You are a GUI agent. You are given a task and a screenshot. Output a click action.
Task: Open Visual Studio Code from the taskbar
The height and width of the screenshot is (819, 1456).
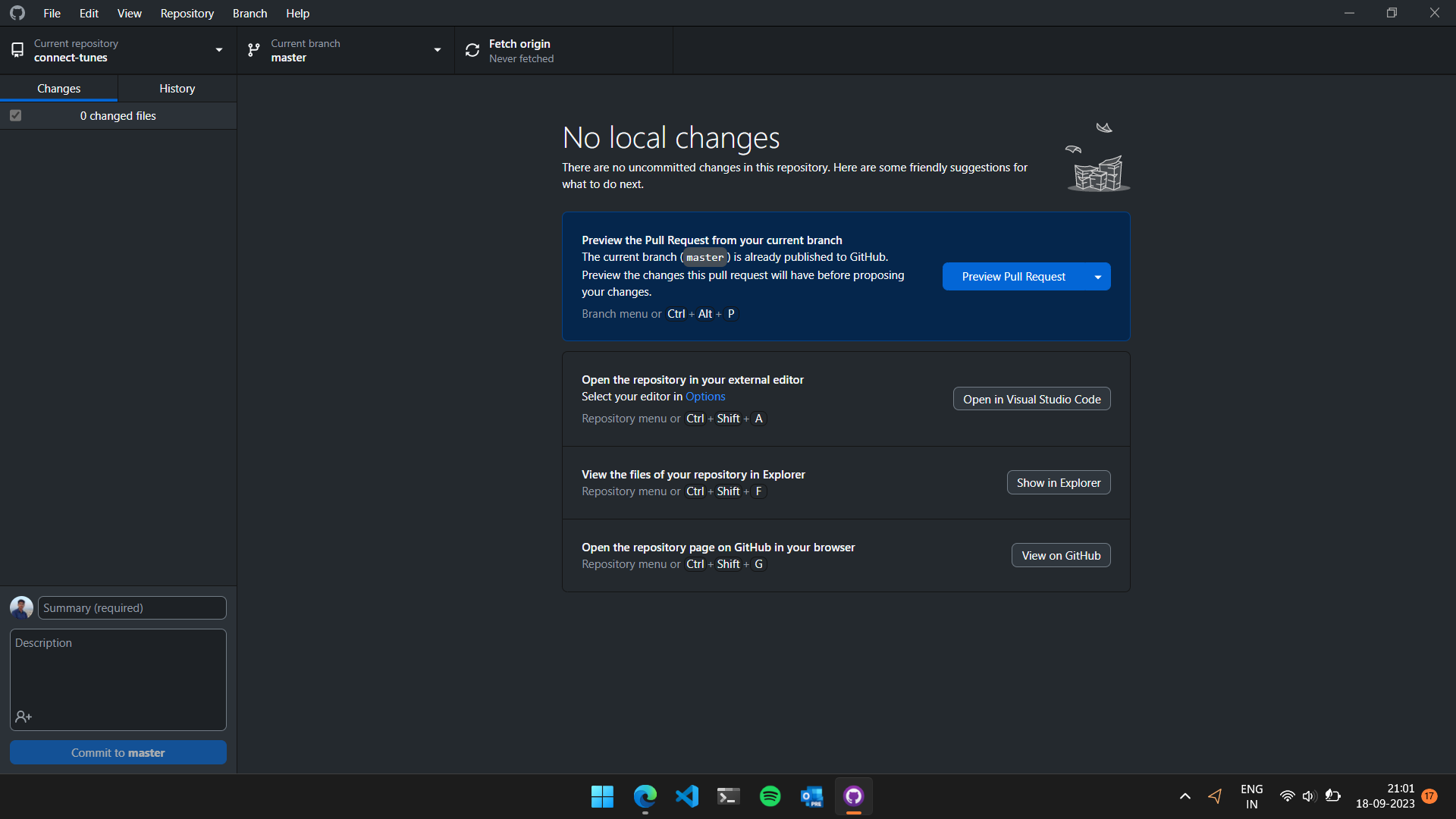(686, 796)
